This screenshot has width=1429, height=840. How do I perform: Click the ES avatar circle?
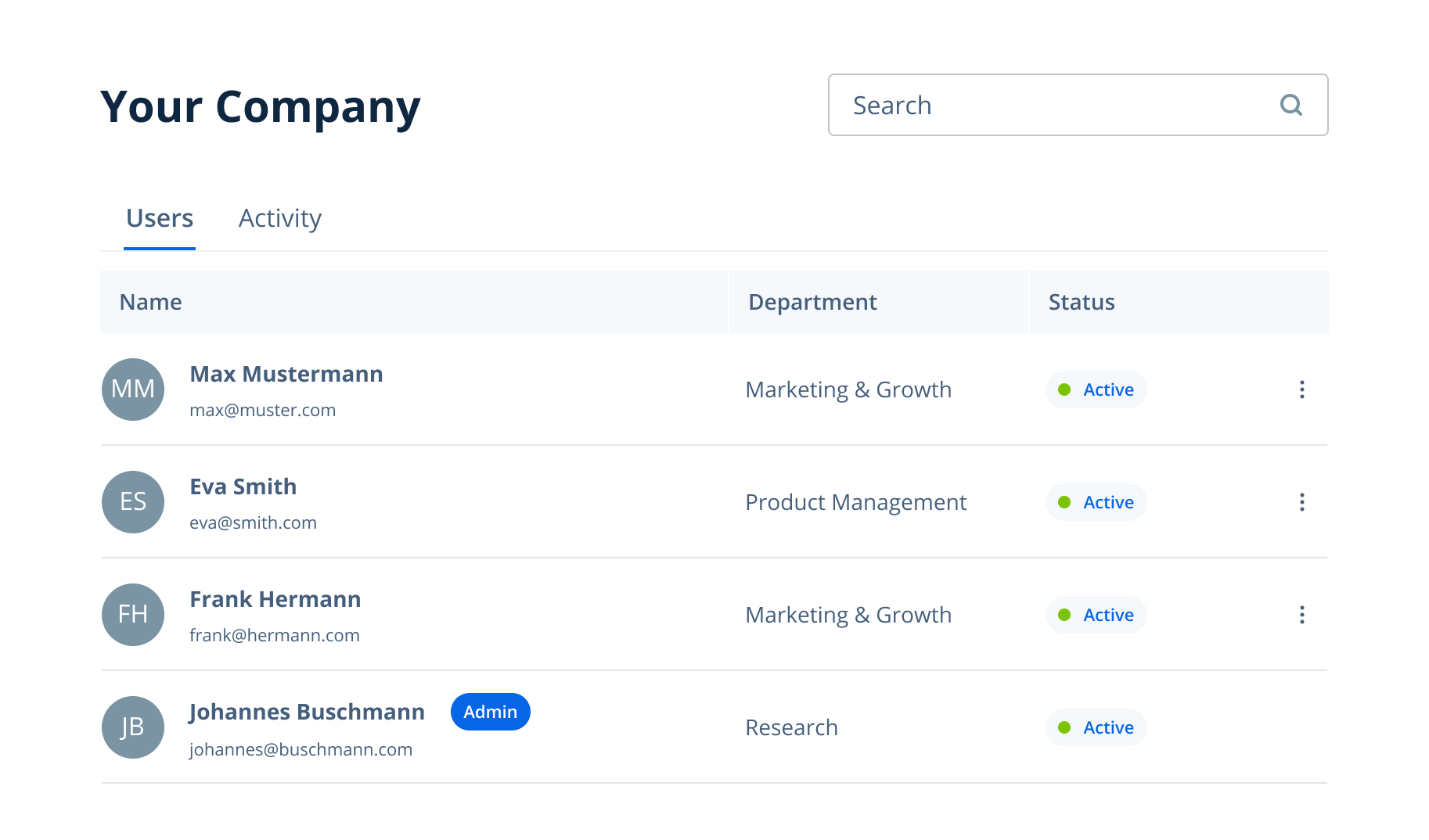(x=133, y=502)
